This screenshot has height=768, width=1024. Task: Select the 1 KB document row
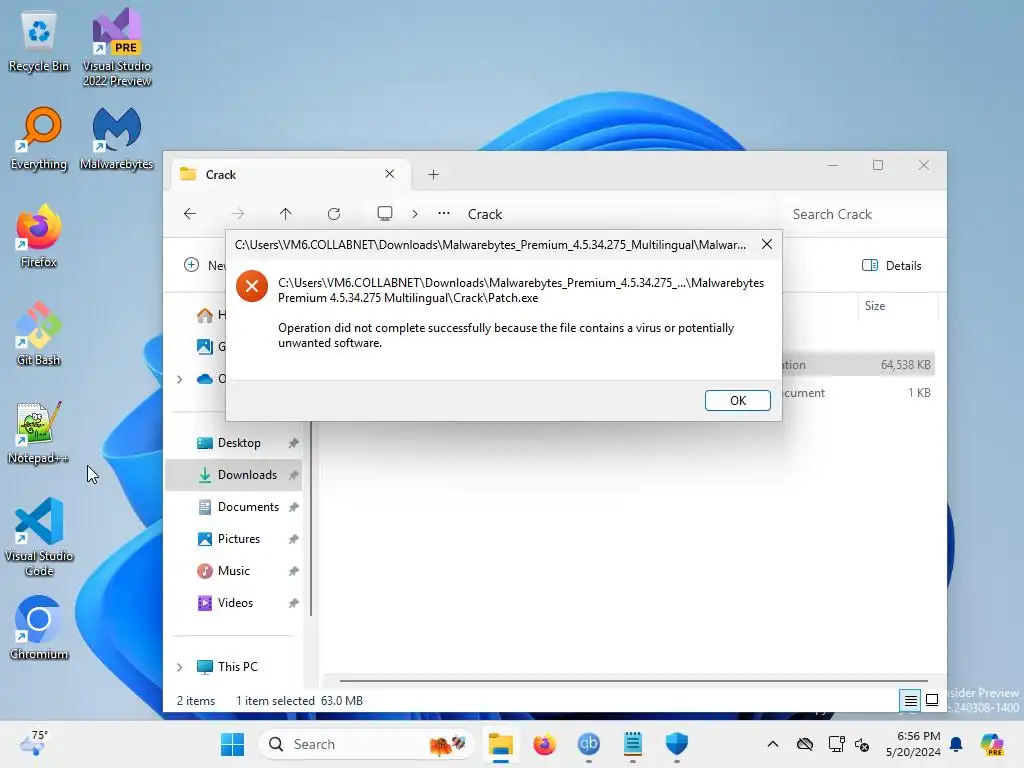(x=858, y=392)
